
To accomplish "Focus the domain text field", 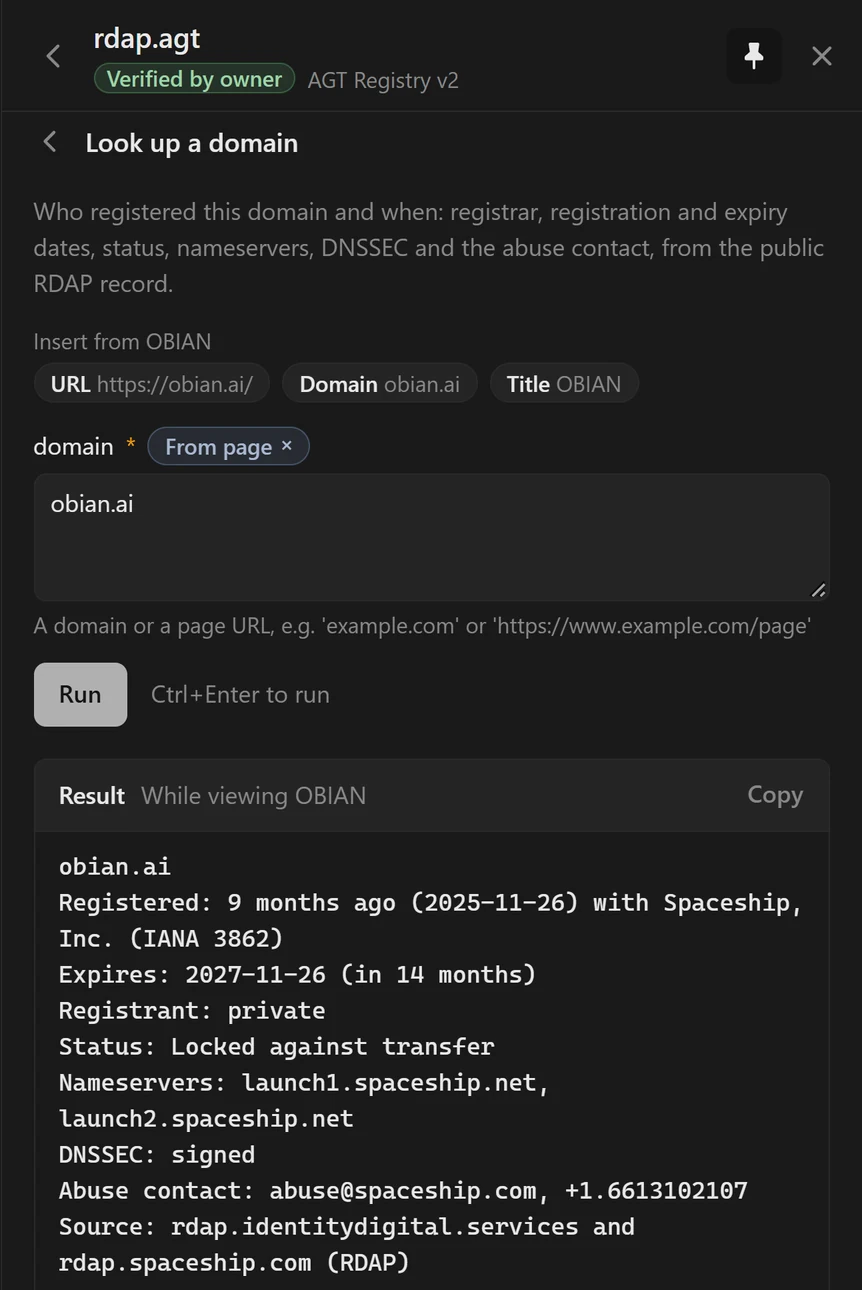I will 432,537.
